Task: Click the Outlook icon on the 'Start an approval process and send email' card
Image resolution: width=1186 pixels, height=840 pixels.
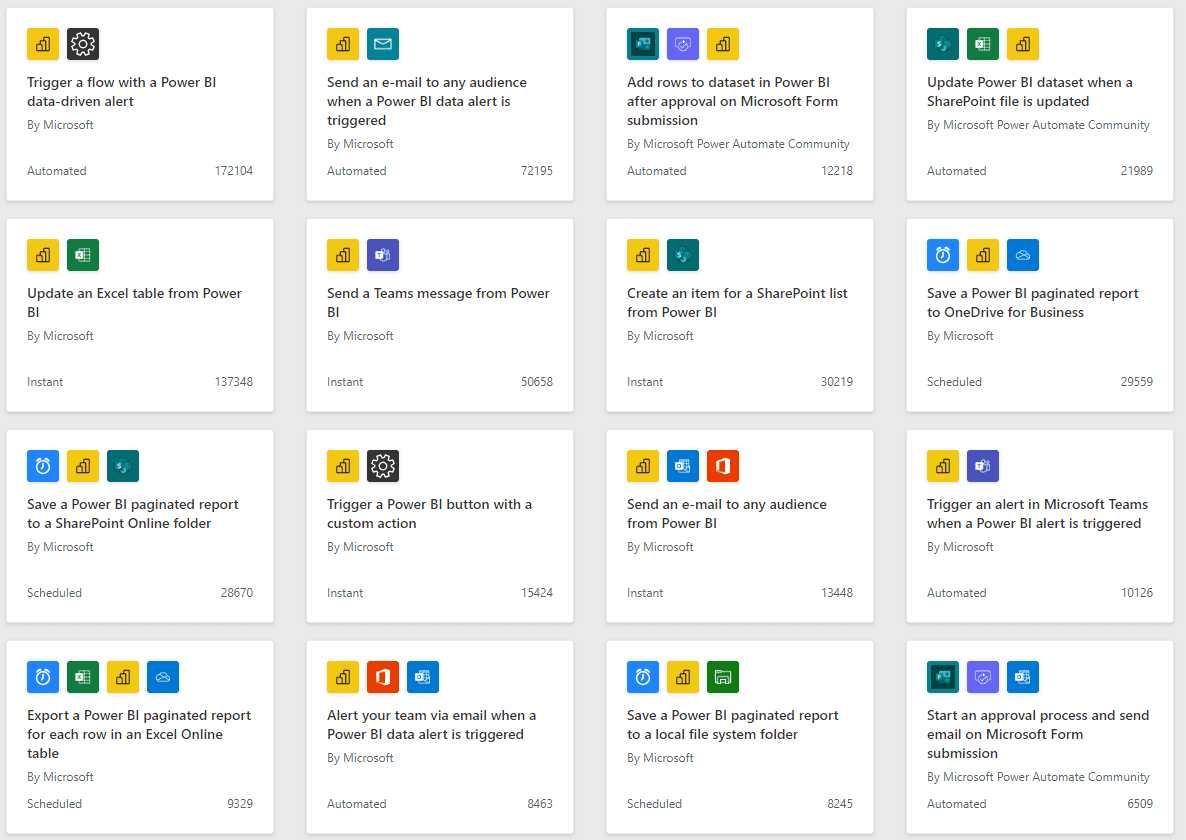Action: pyautogui.click(x=1023, y=677)
